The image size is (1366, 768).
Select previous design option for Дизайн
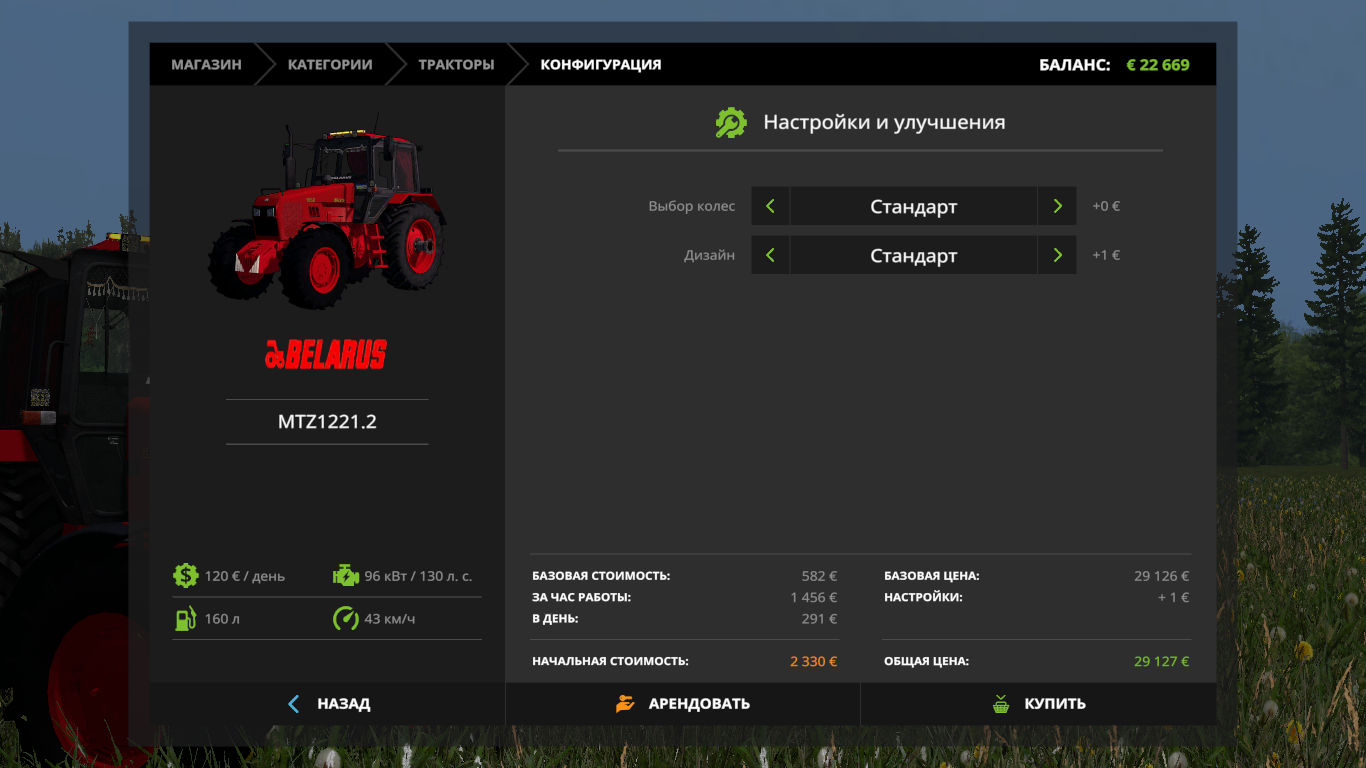click(770, 255)
